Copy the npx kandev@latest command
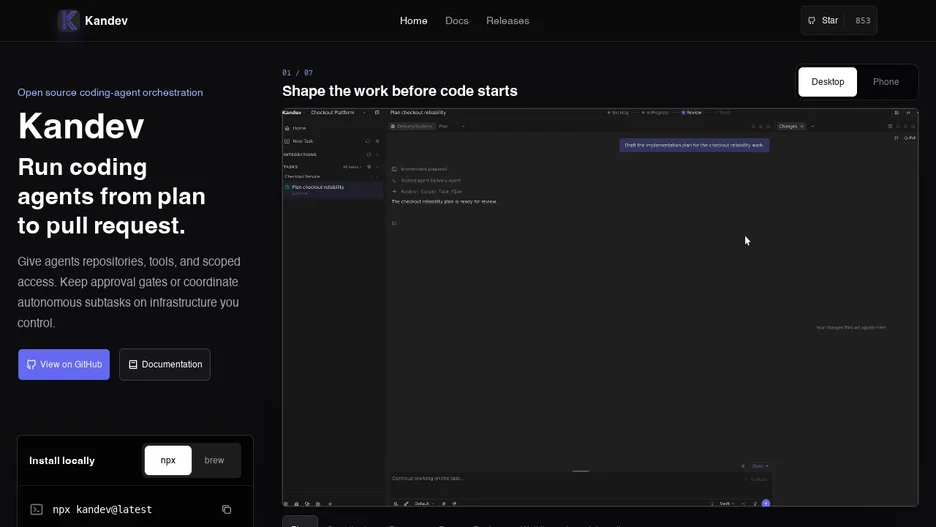The height and width of the screenshot is (527, 936). click(x=226, y=509)
